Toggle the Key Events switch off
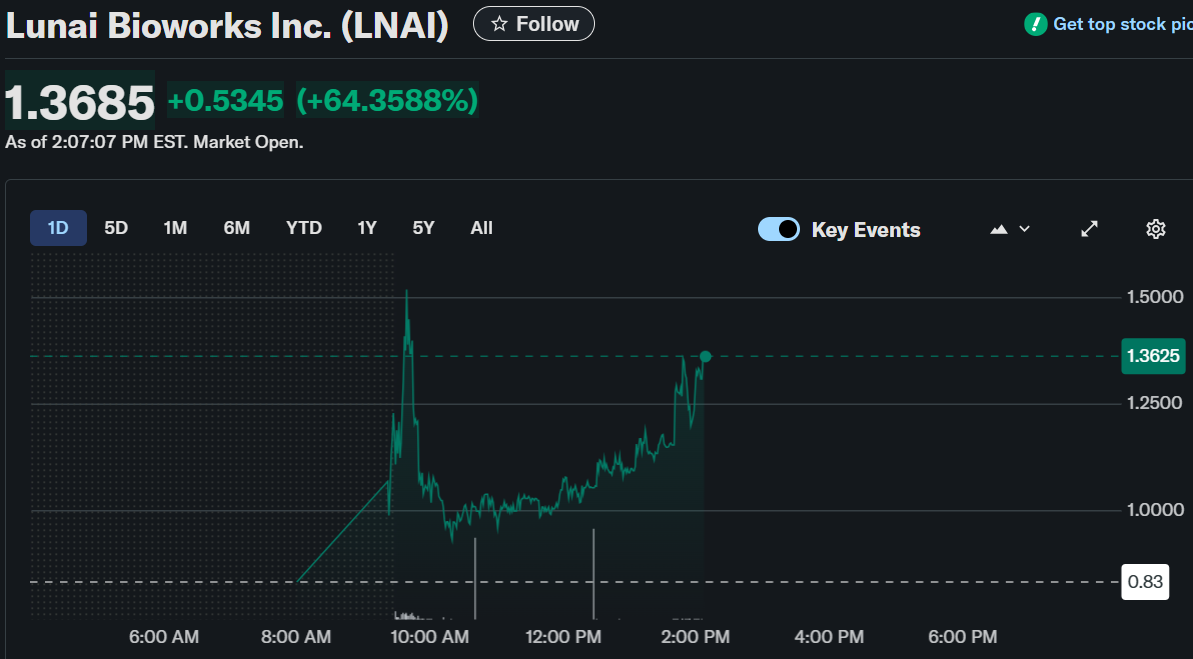 [x=779, y=229]
